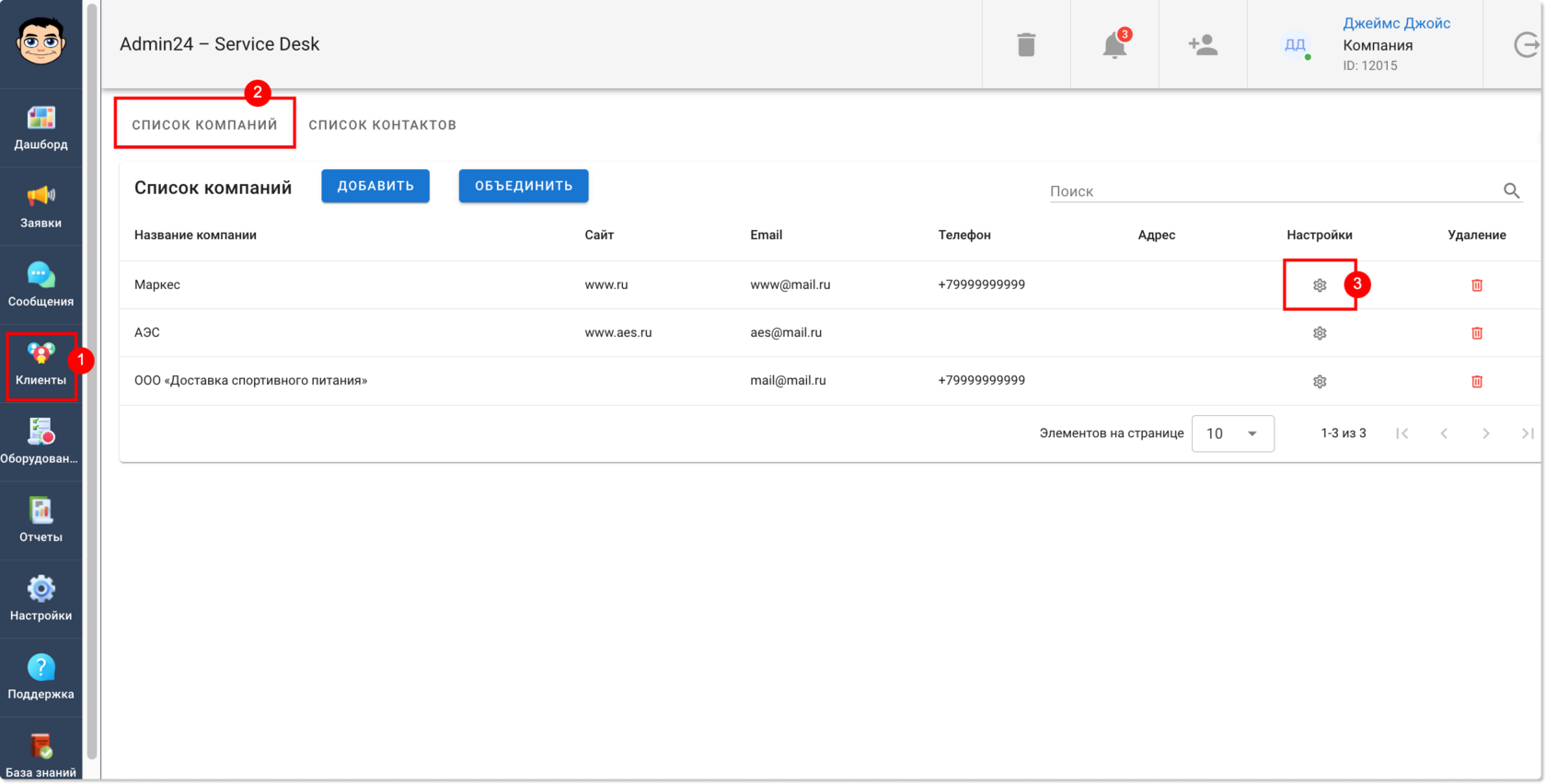1546x784 pixels.
Task: Open settings gear for АЭС
Action: tap(1320, 333)
